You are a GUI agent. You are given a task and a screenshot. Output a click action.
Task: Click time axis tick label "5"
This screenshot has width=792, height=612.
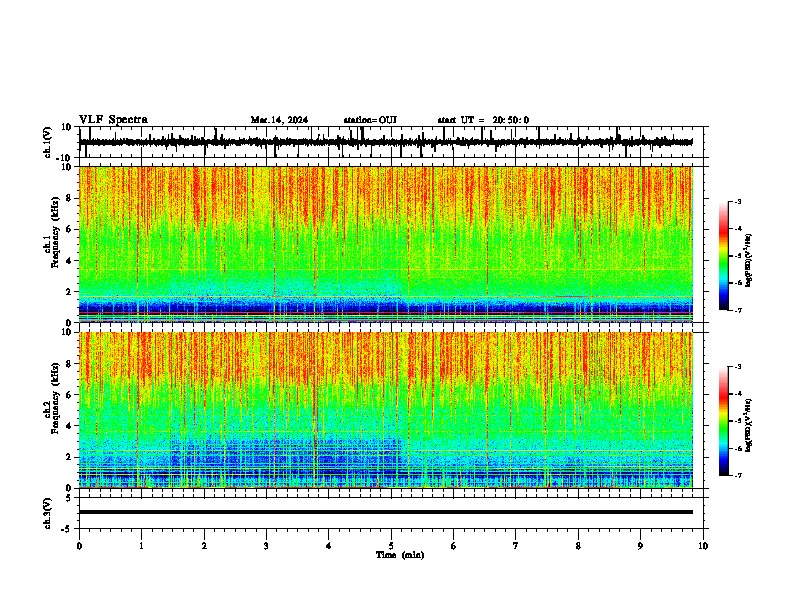(391, 546)
